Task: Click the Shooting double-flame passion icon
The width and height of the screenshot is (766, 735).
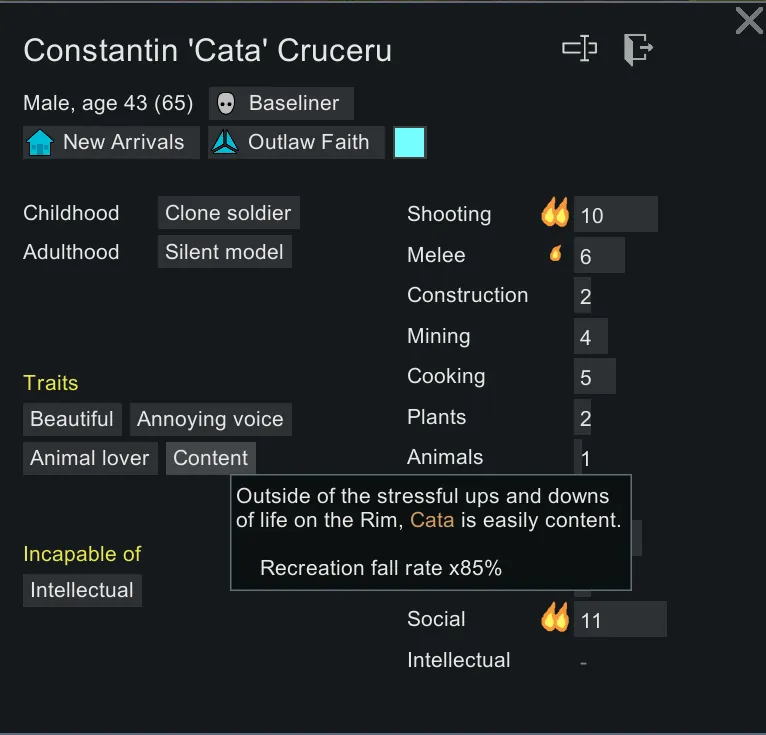Action: 555,213
